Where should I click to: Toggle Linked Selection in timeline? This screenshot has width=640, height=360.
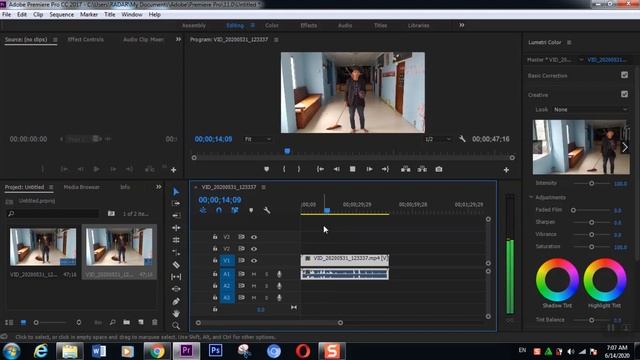coord(235,211)
